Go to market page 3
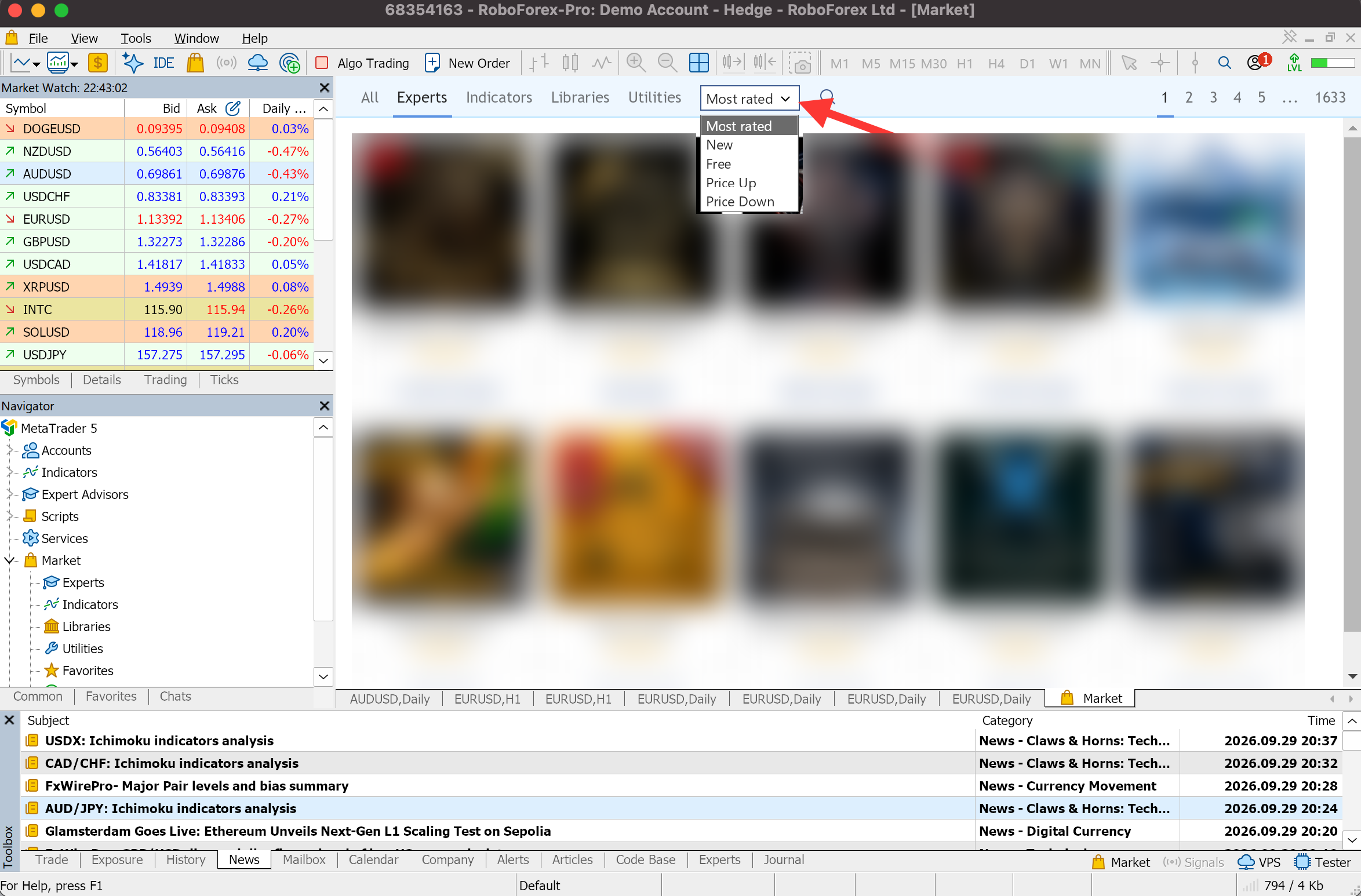 (x=1213, y=97)
